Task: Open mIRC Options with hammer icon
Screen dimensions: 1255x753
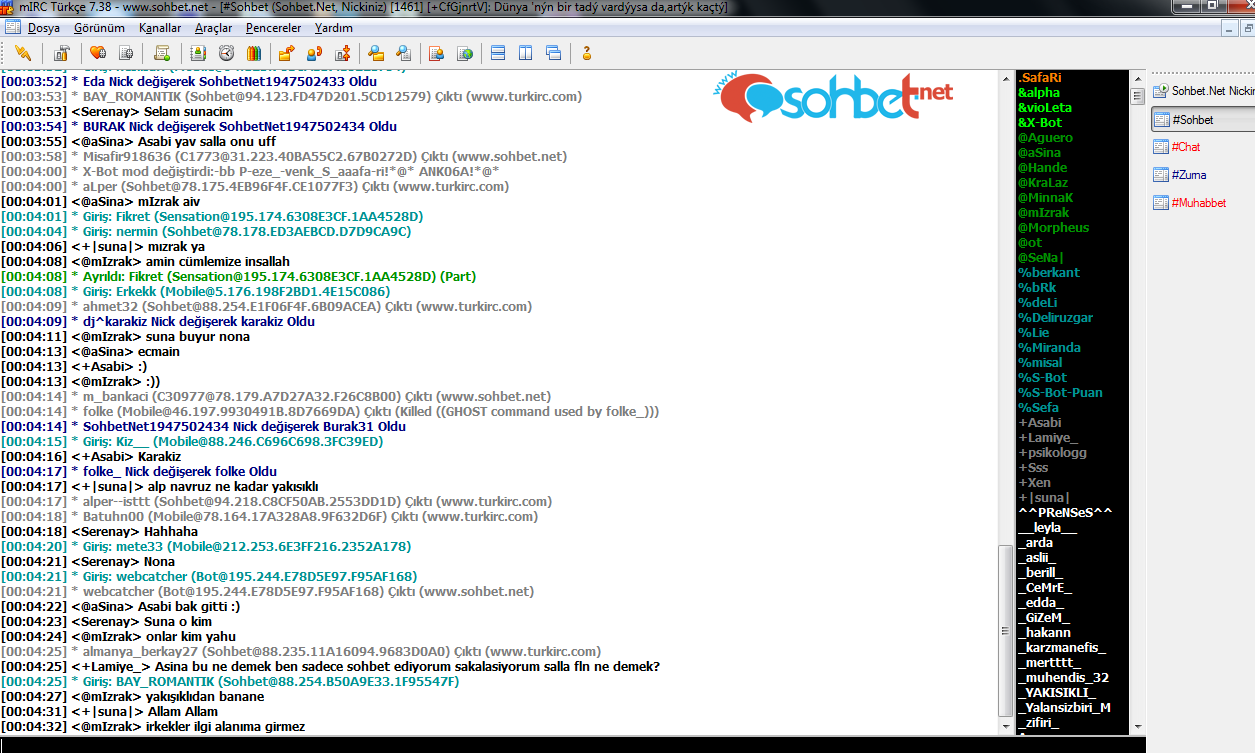Action: pos(62,53)
